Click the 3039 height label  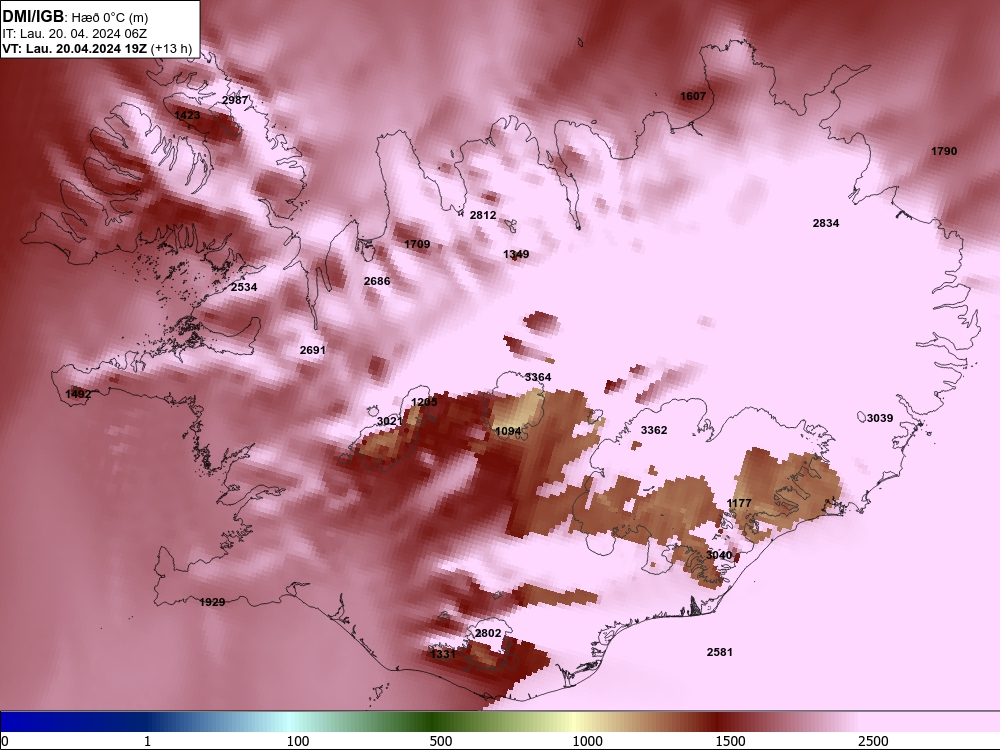[x=879, y=418]
